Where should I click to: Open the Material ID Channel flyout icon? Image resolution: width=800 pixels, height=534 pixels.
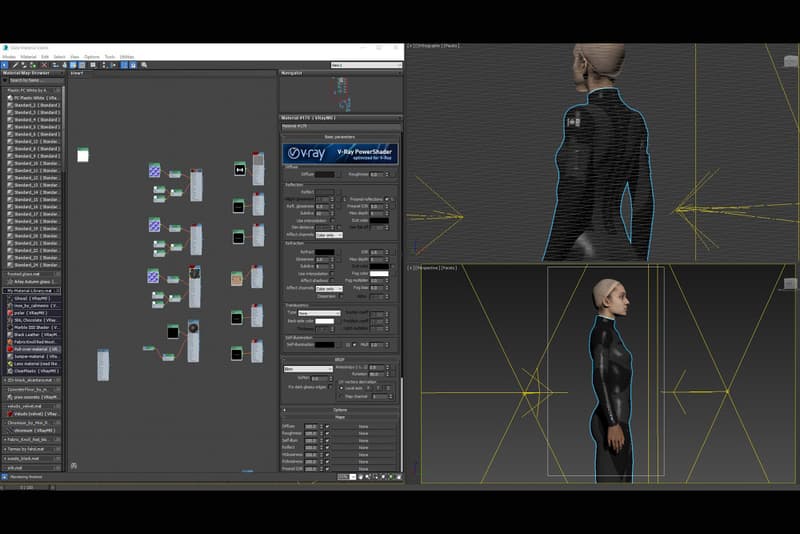[x=93, y=65]
